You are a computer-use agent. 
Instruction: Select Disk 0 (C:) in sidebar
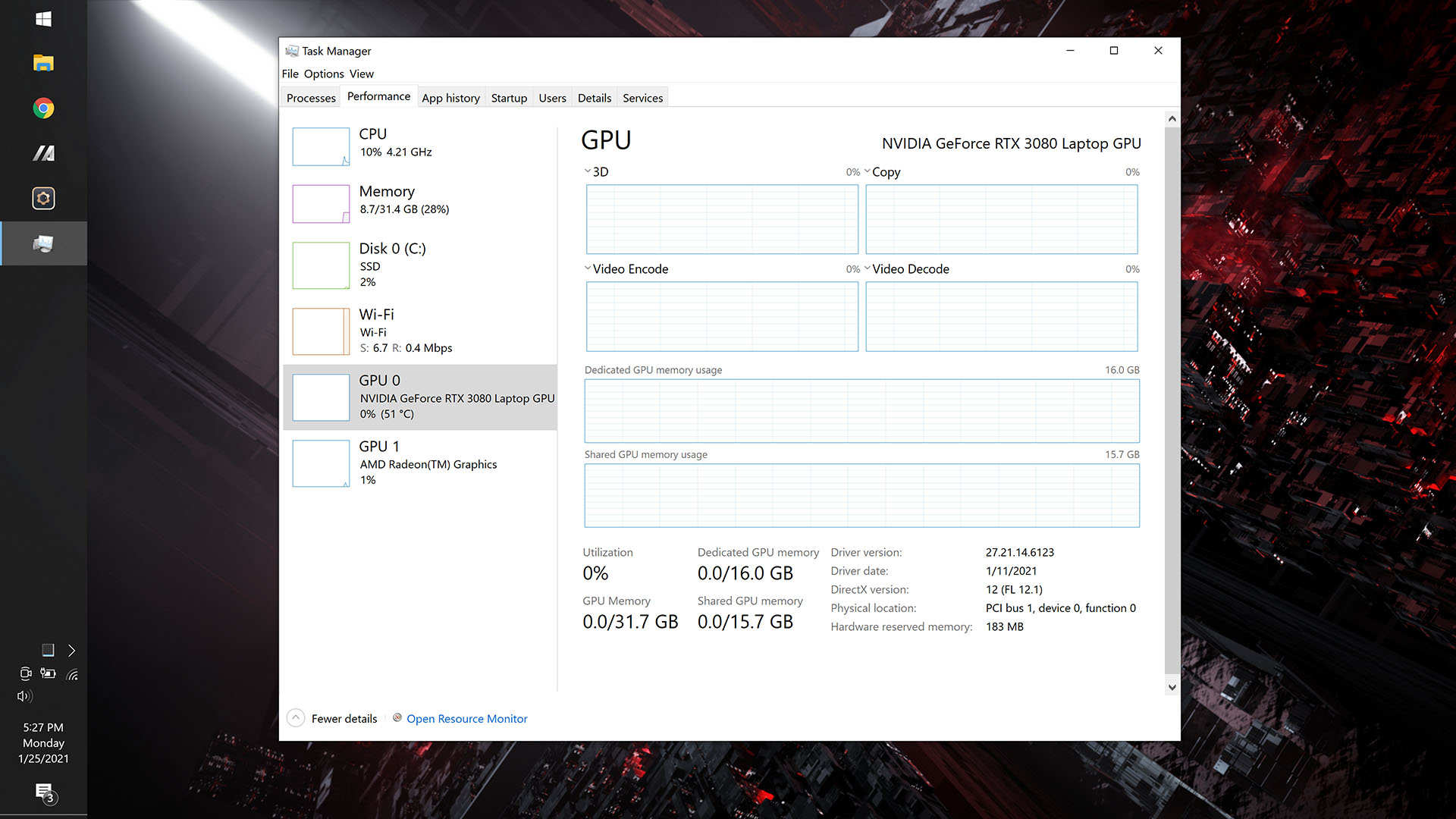[420, 265]
